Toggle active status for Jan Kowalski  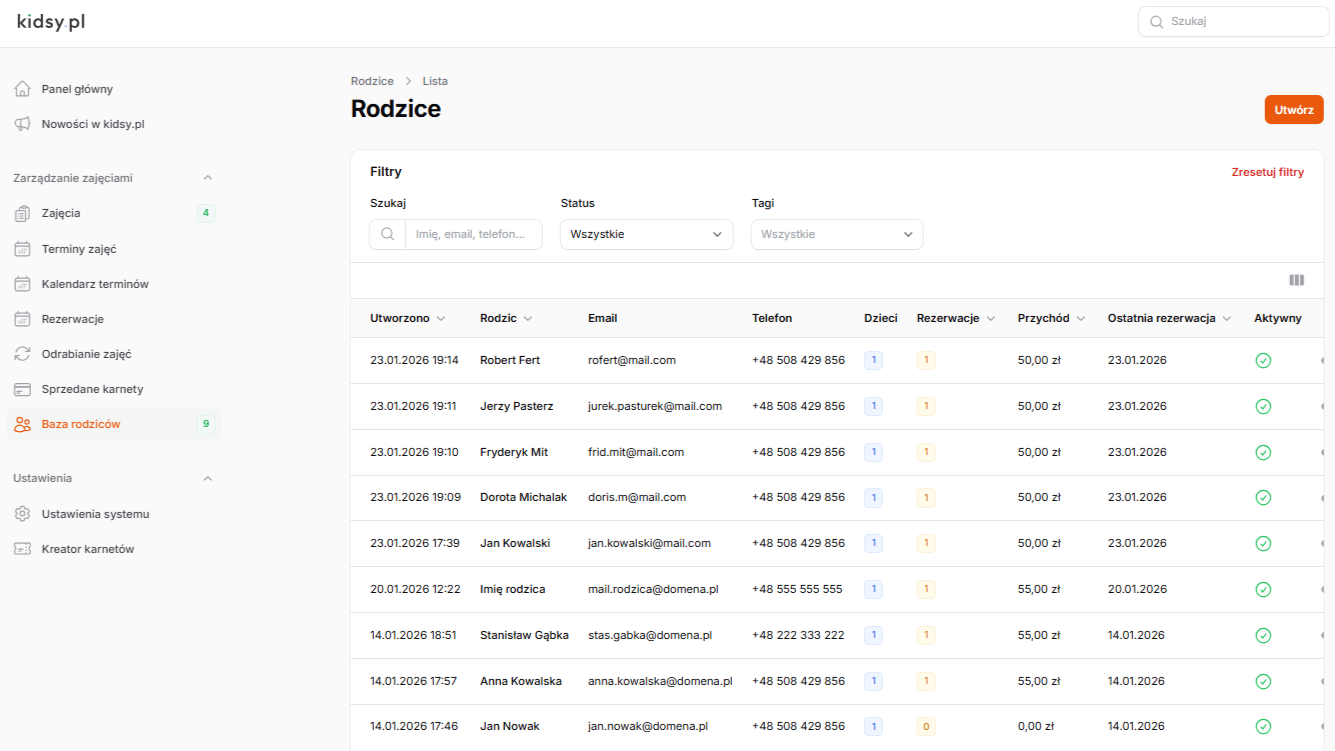[1263, 543]
